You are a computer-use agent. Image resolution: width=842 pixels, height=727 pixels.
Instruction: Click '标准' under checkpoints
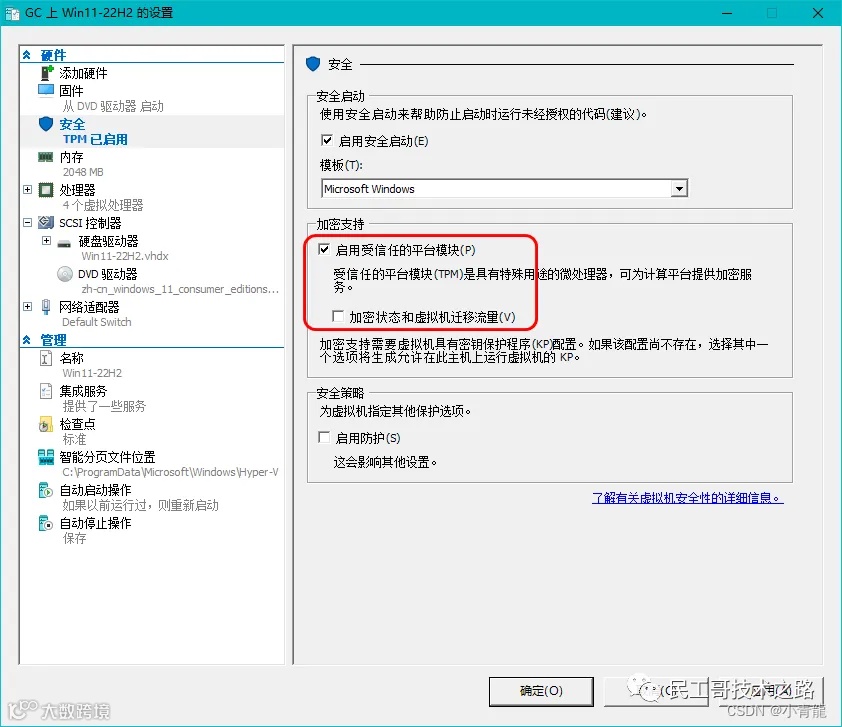pyautogui.click(x=74, y=439)
